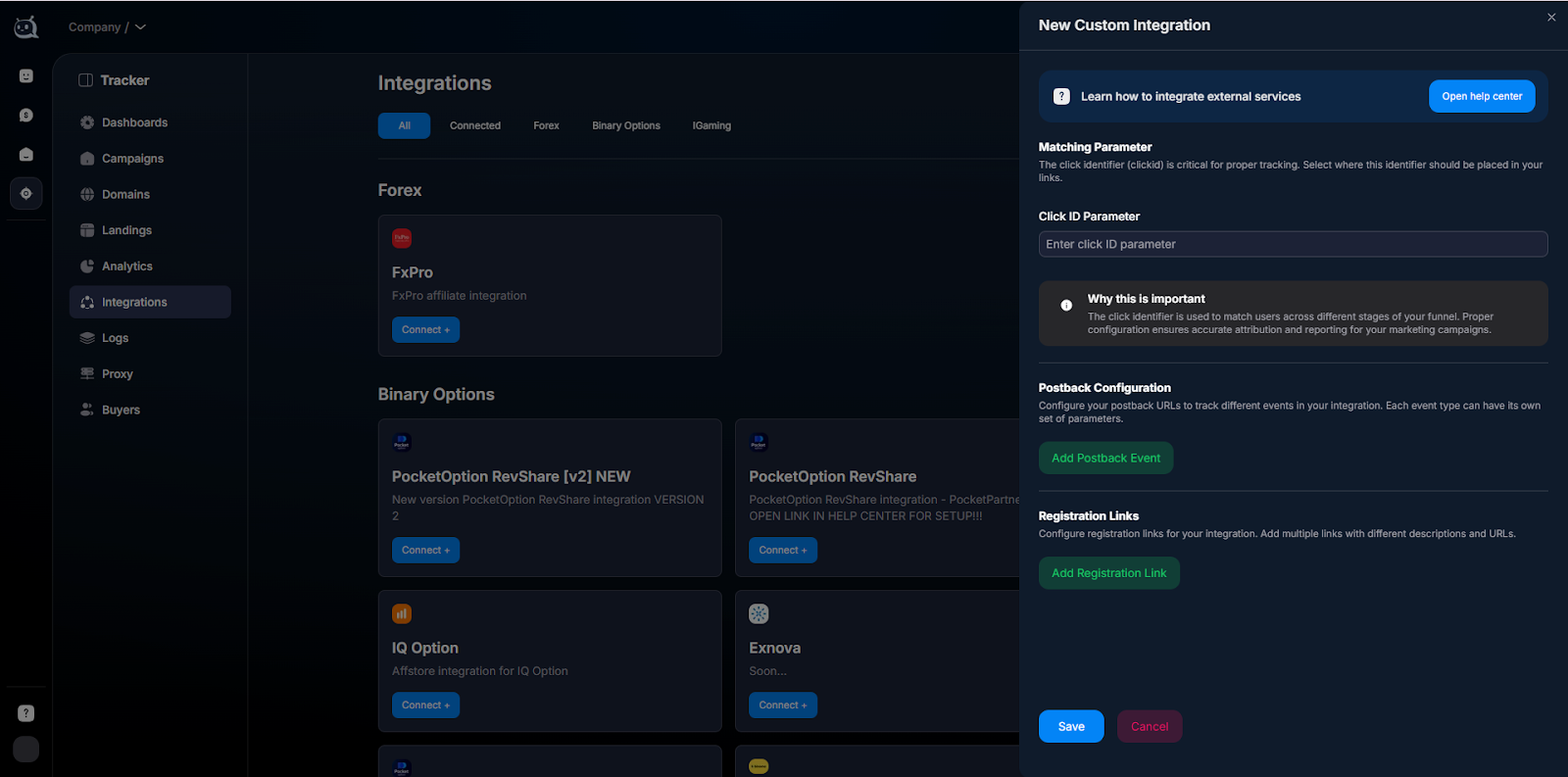1568x777 pixels.
Task: Click the Tracker panel collapse icon
Action: pos(85,80)
